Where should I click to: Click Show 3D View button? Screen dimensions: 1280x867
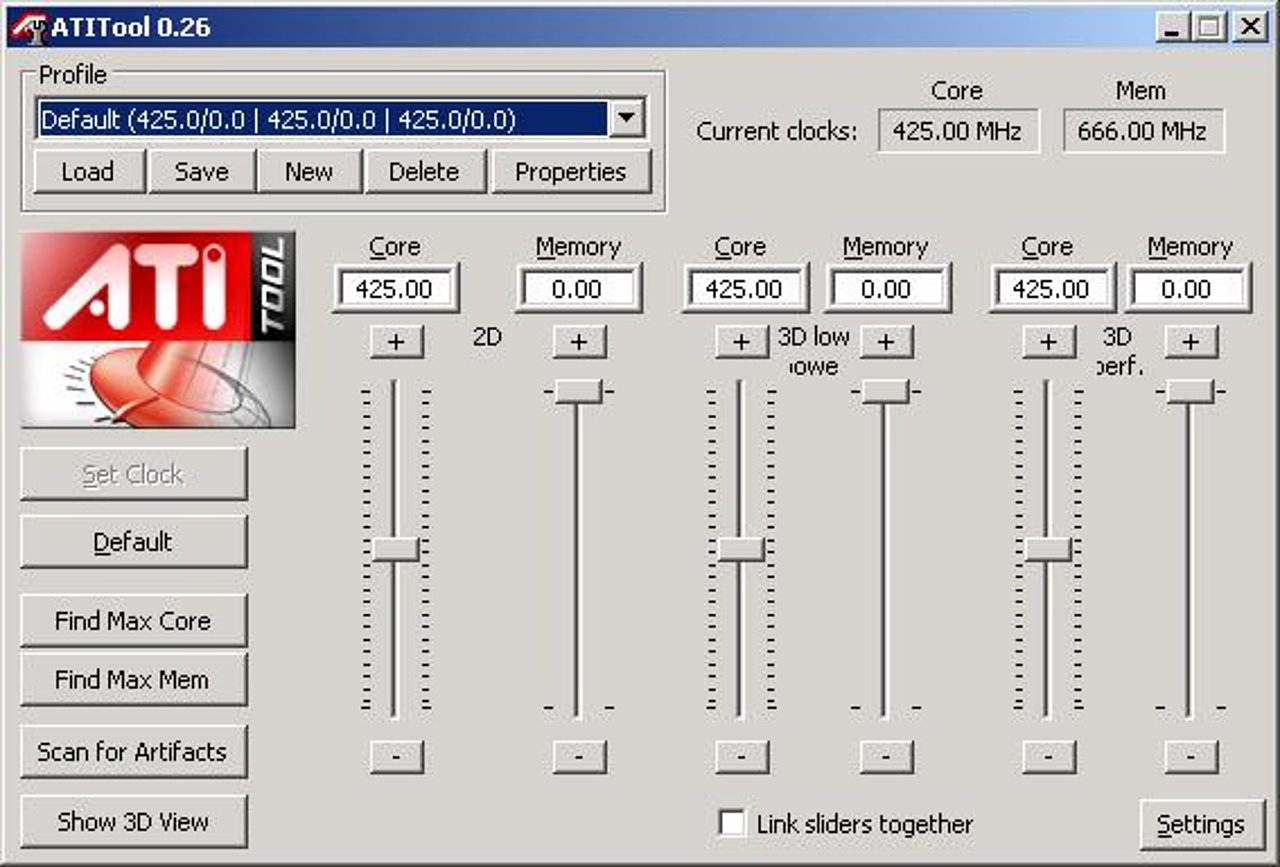(133, 822)
